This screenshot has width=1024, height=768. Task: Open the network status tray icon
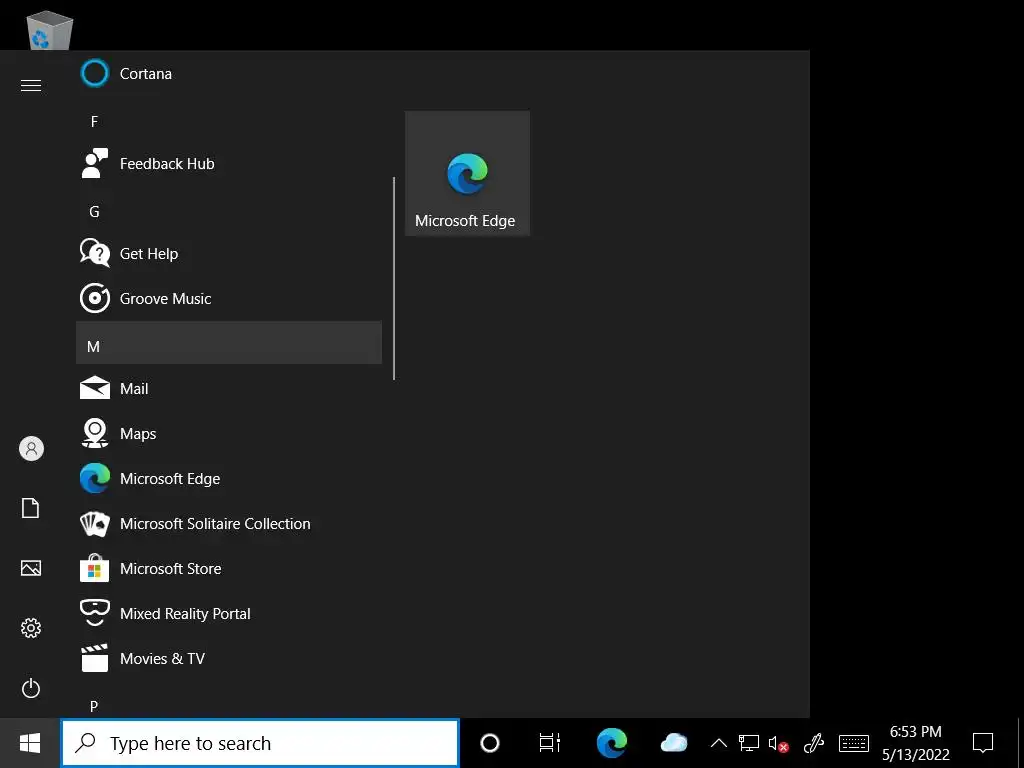[x=748, y=743]
